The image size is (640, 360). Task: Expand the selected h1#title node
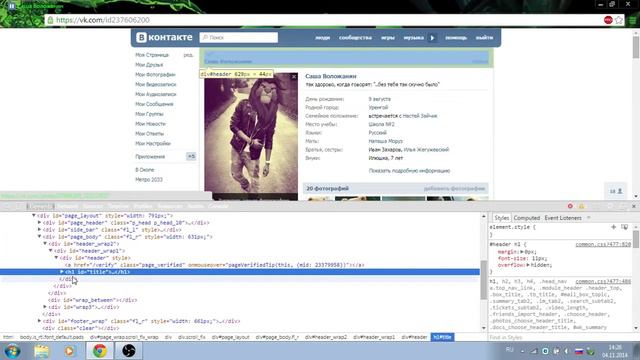pyautogui.click(x=62, y=272)
